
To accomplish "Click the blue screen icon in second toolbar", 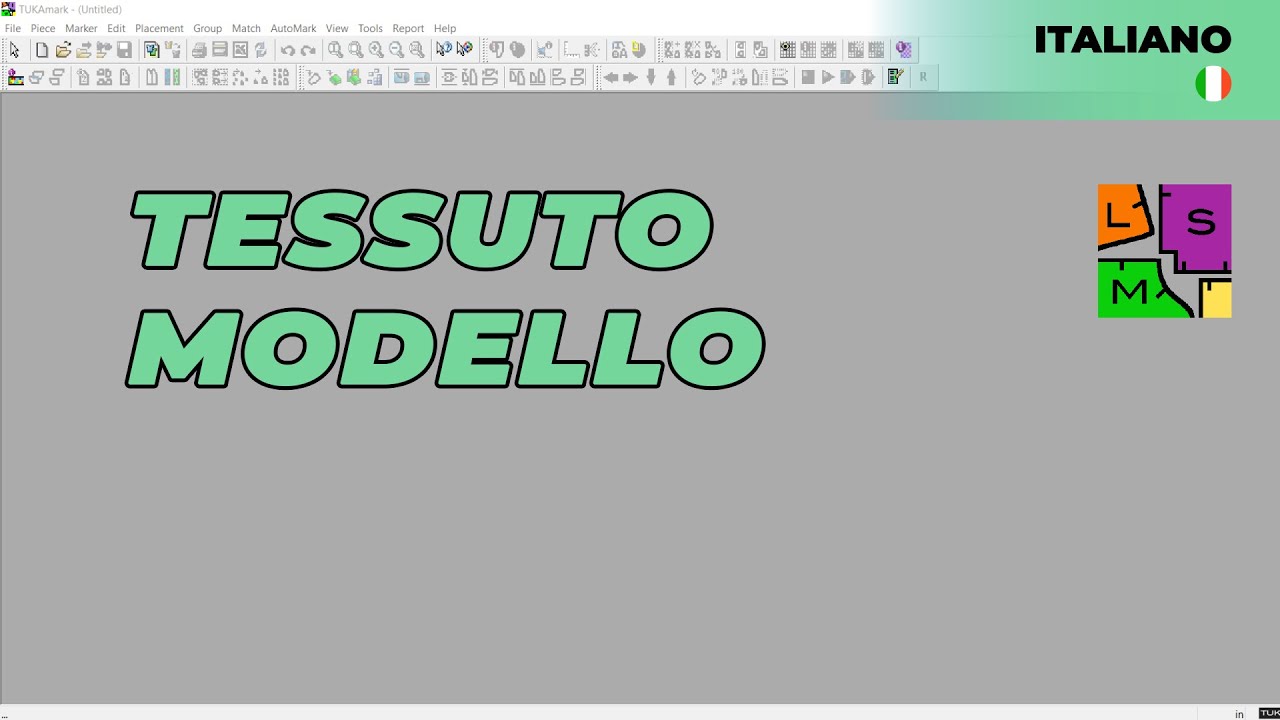I will tap(401, 77).
